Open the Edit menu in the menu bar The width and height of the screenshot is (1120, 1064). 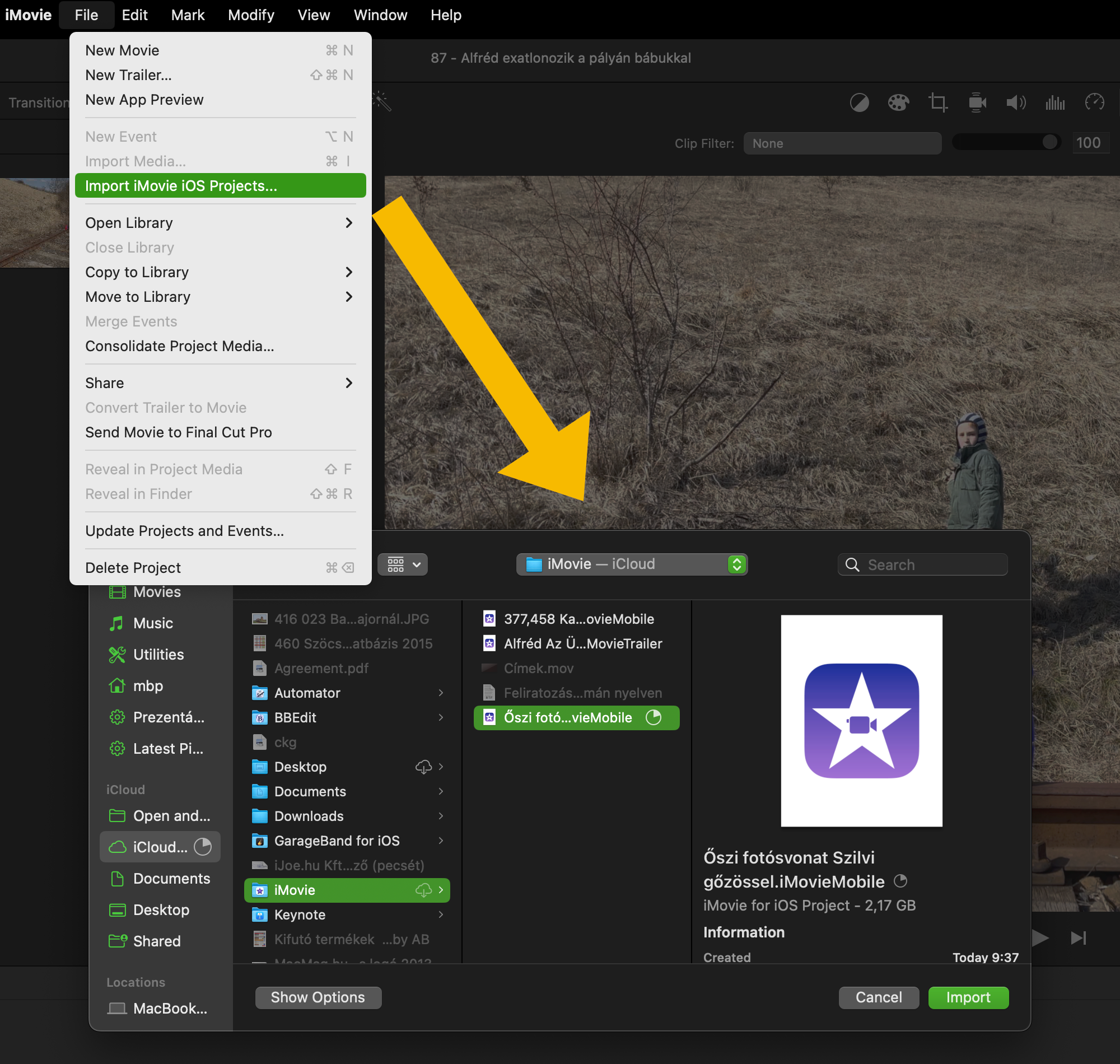(x=134, y=15)
